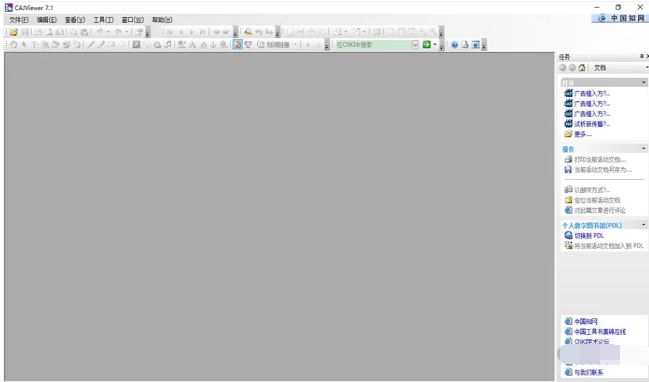Open the 文件(F) menu

(x=19, y=20)
